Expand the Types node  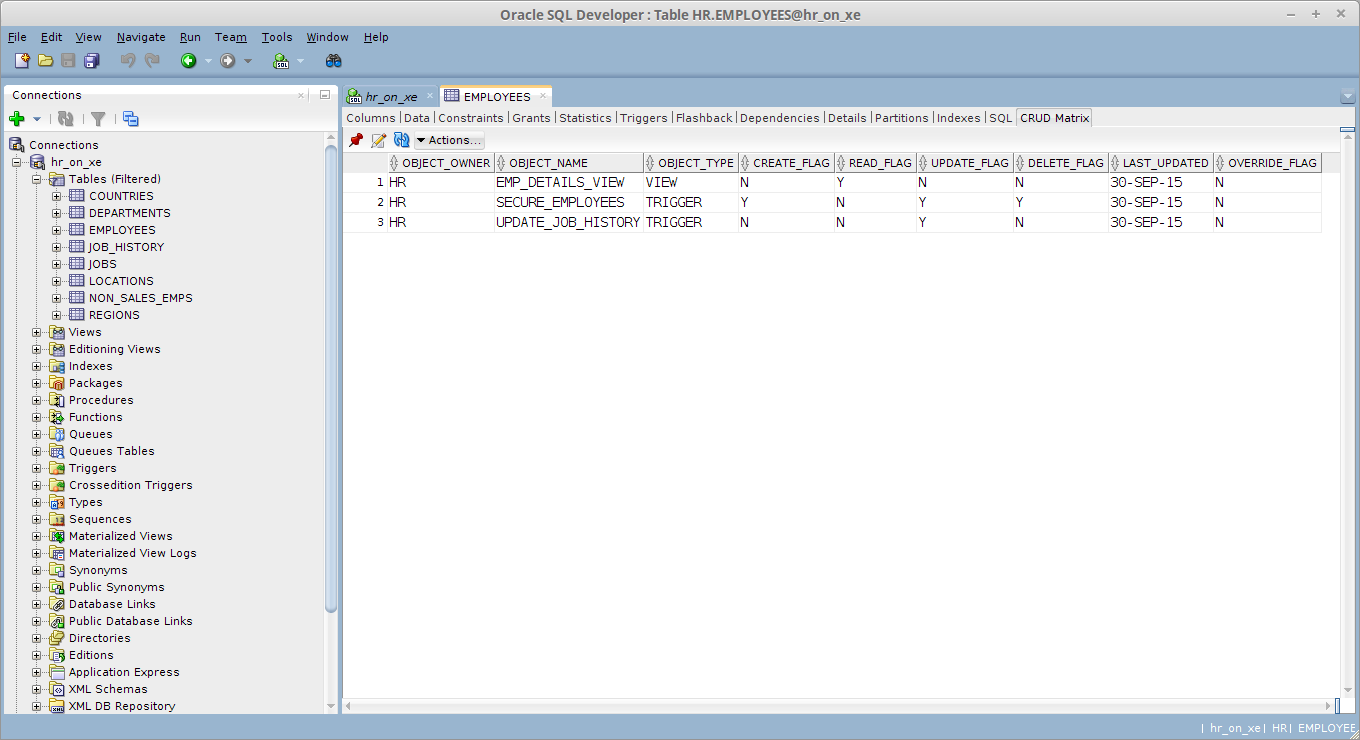coord(37,502)
